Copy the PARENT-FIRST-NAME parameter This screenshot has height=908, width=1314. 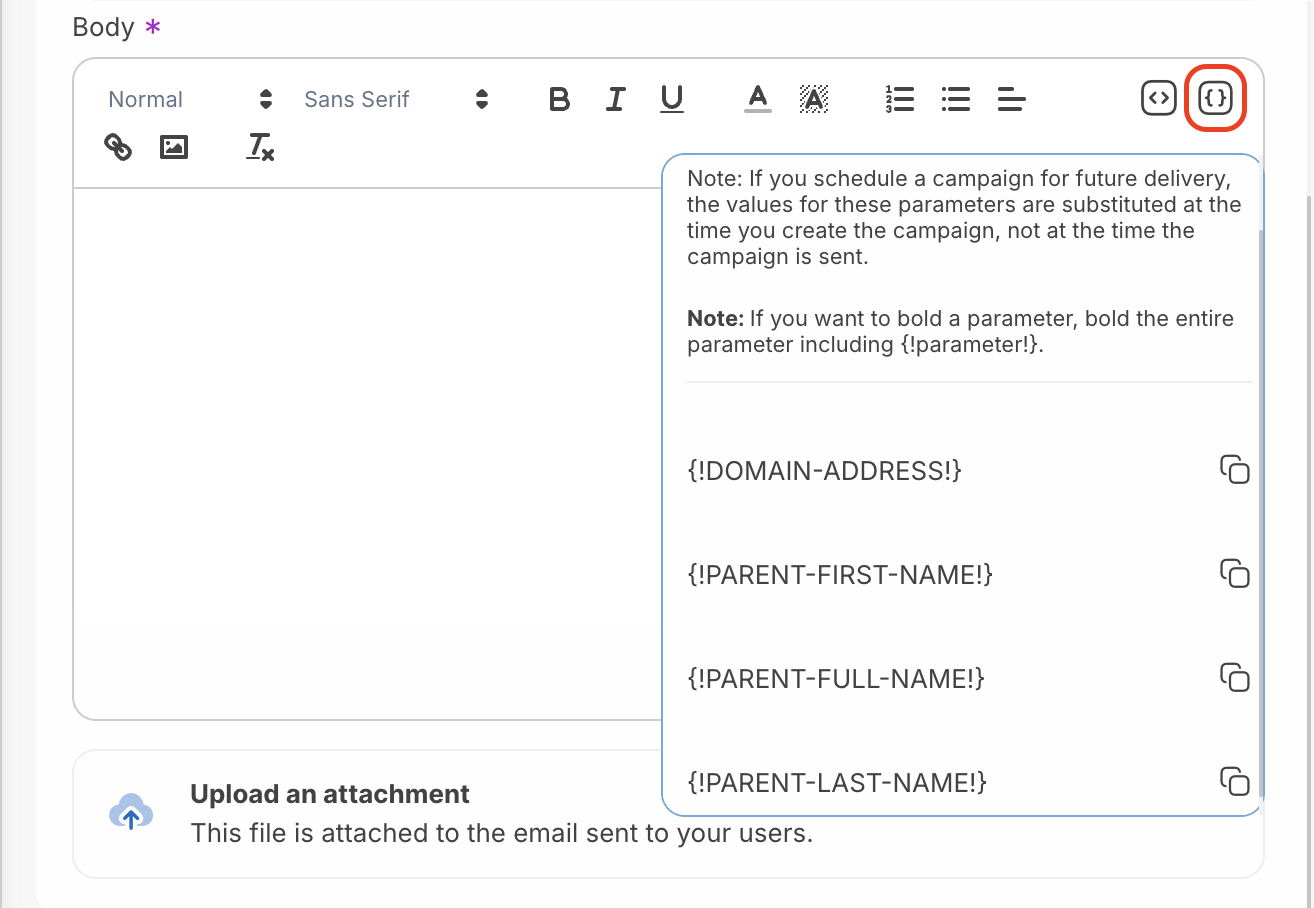(x=1235, y=574)
